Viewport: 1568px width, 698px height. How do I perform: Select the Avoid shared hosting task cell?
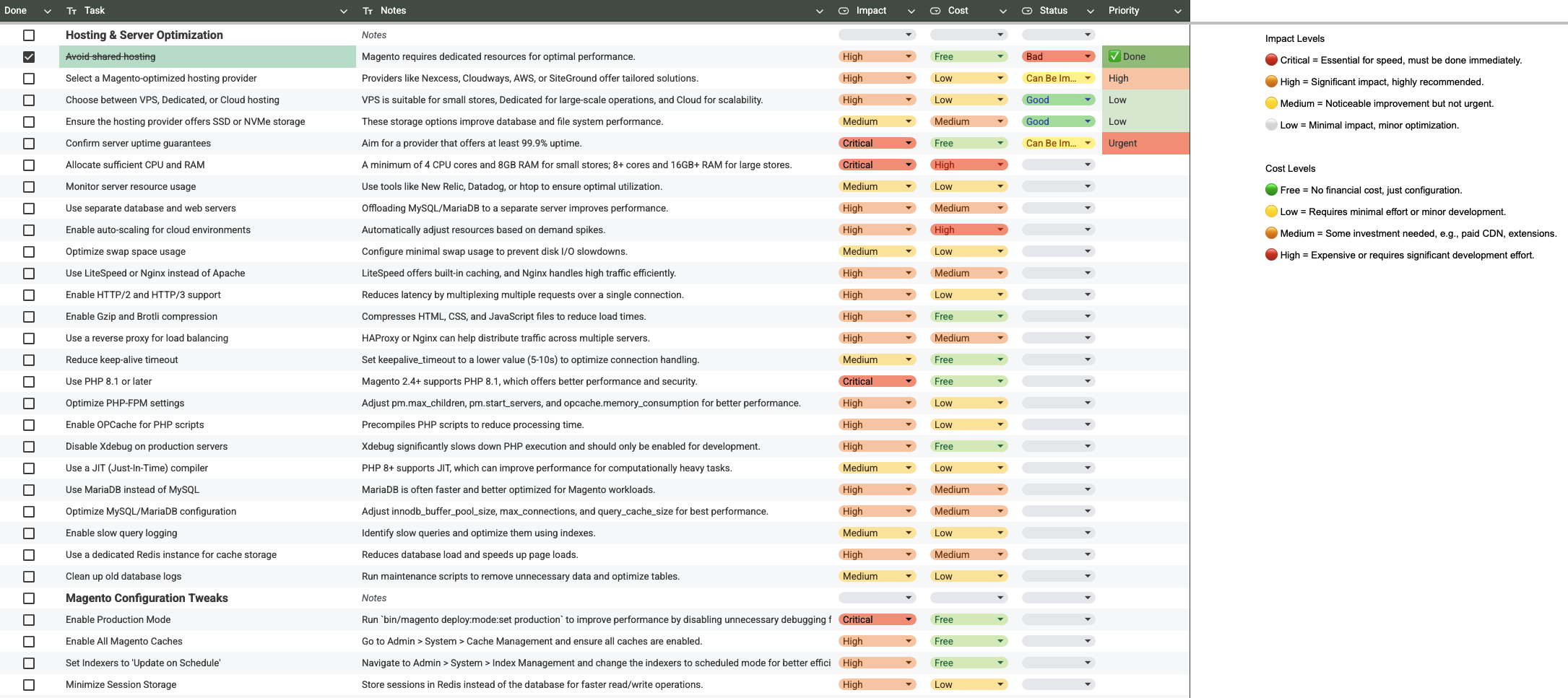coord(207,56)
